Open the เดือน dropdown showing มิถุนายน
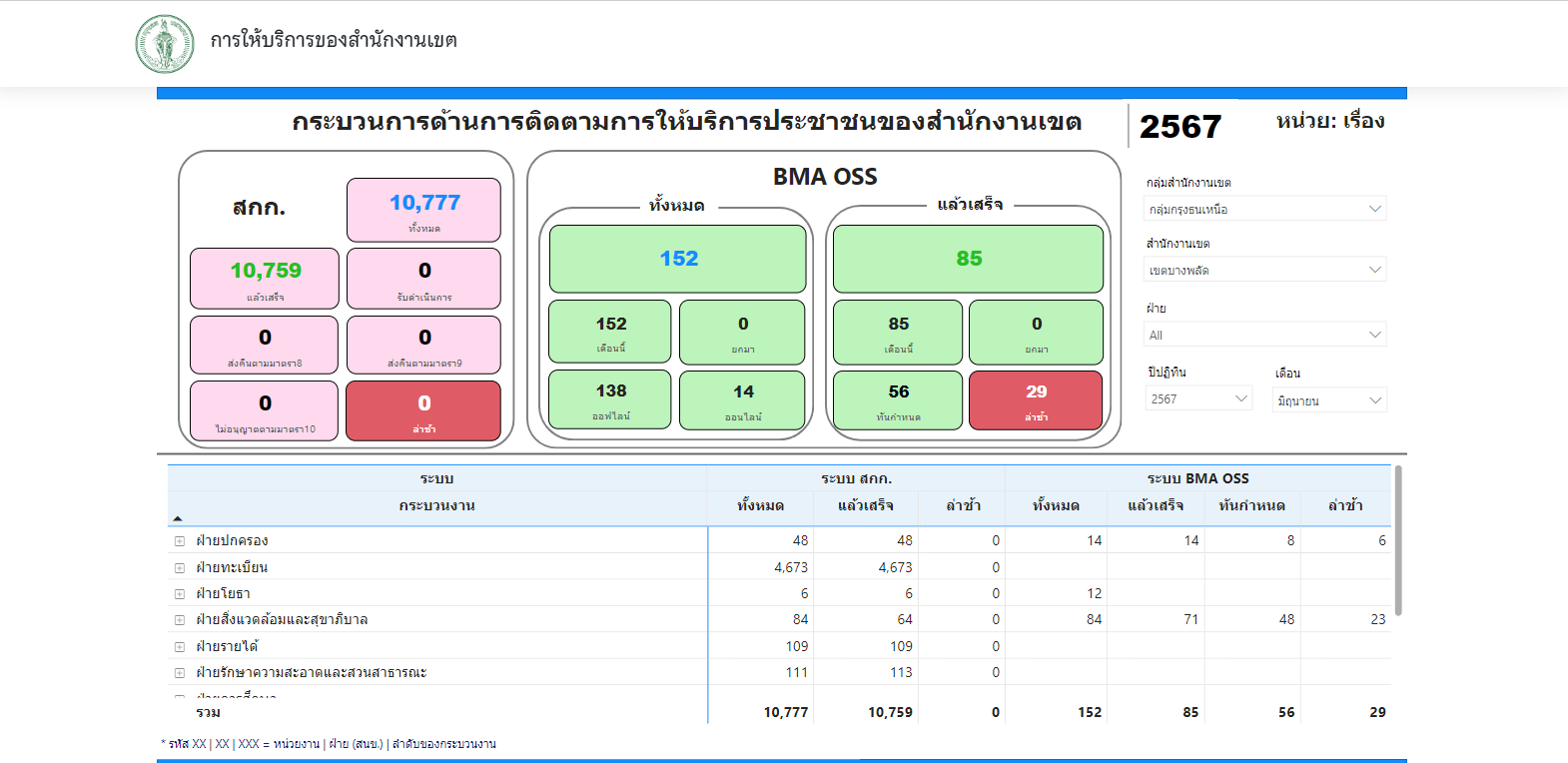 tap(1329, 400)
